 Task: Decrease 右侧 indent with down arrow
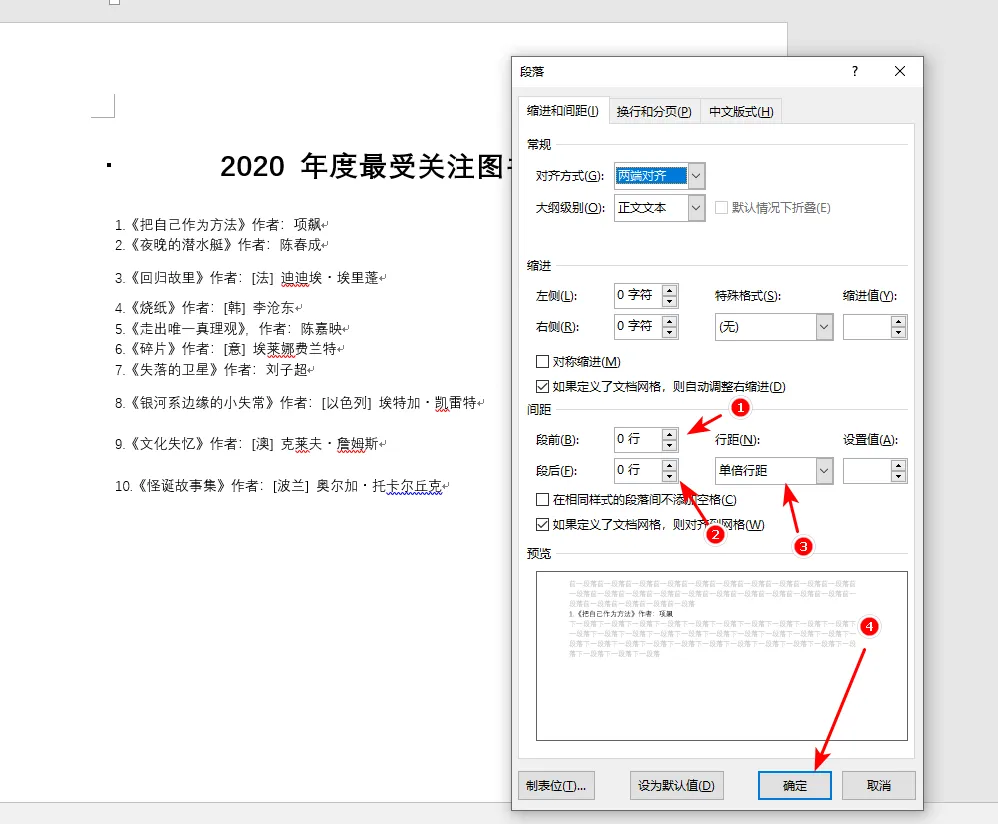coord(670,332)
